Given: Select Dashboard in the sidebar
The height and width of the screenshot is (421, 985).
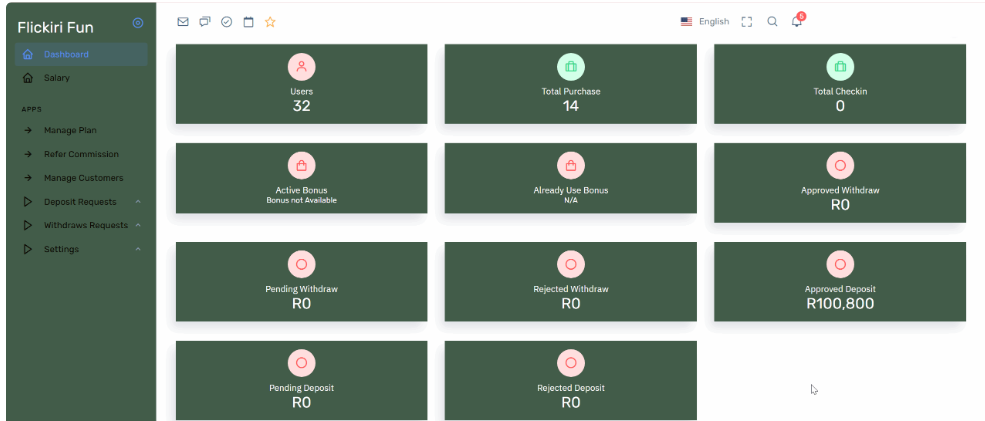Looking at the screenshot, I should point(66,54).
